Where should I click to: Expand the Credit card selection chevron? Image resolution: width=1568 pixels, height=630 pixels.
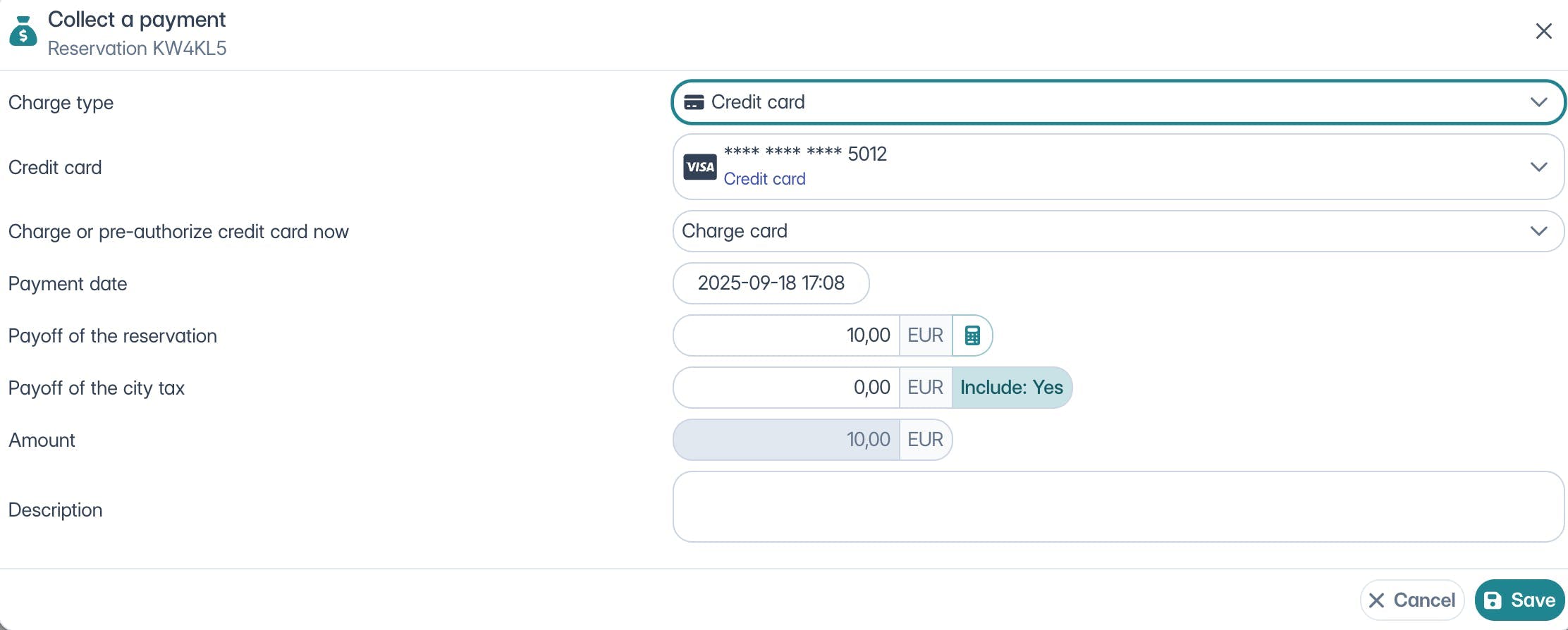[1538, 167]
